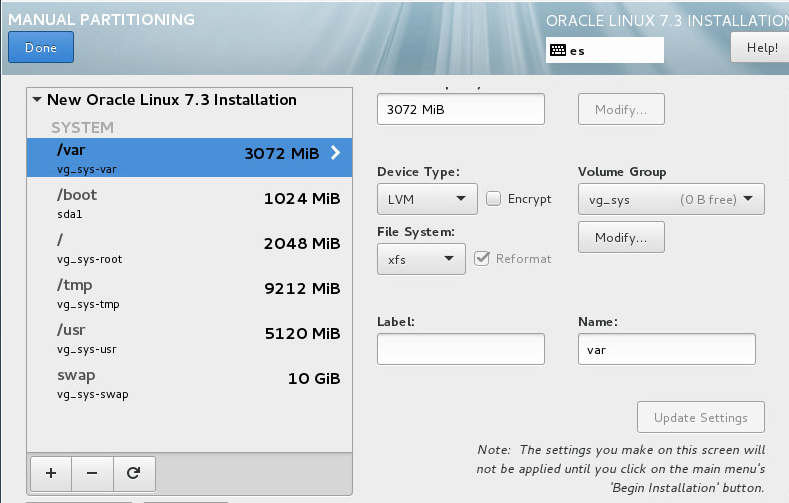Select the /usr vg_sys-usr row
This screenshot has width=789, height=503.
(189, 339)
